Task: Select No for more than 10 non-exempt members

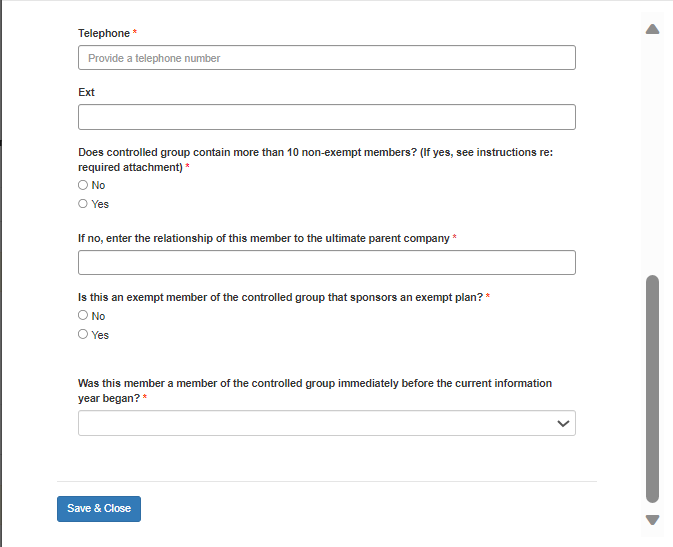Action: tap(83, 185)
